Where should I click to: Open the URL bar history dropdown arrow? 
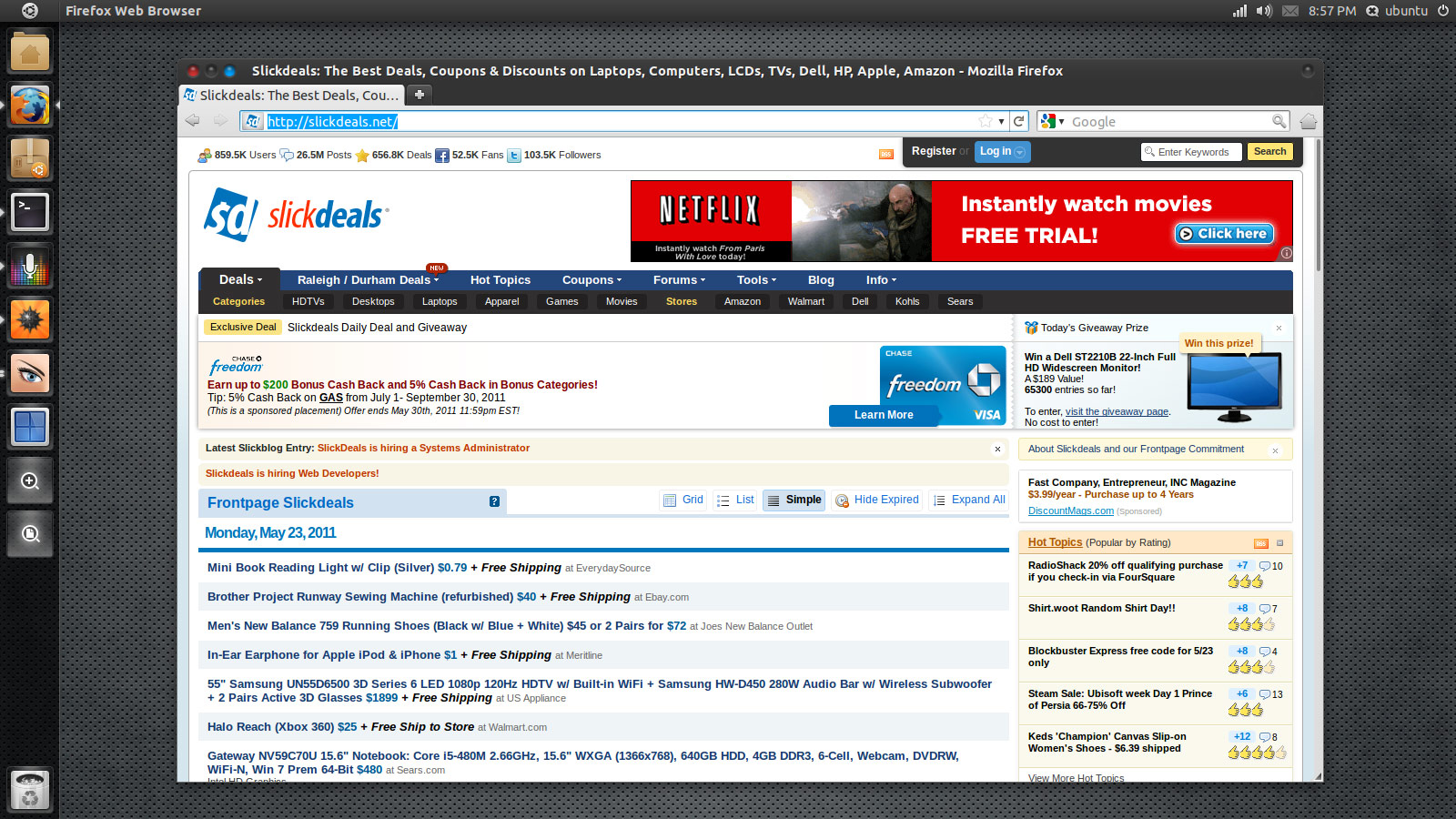coord(1001,121)
